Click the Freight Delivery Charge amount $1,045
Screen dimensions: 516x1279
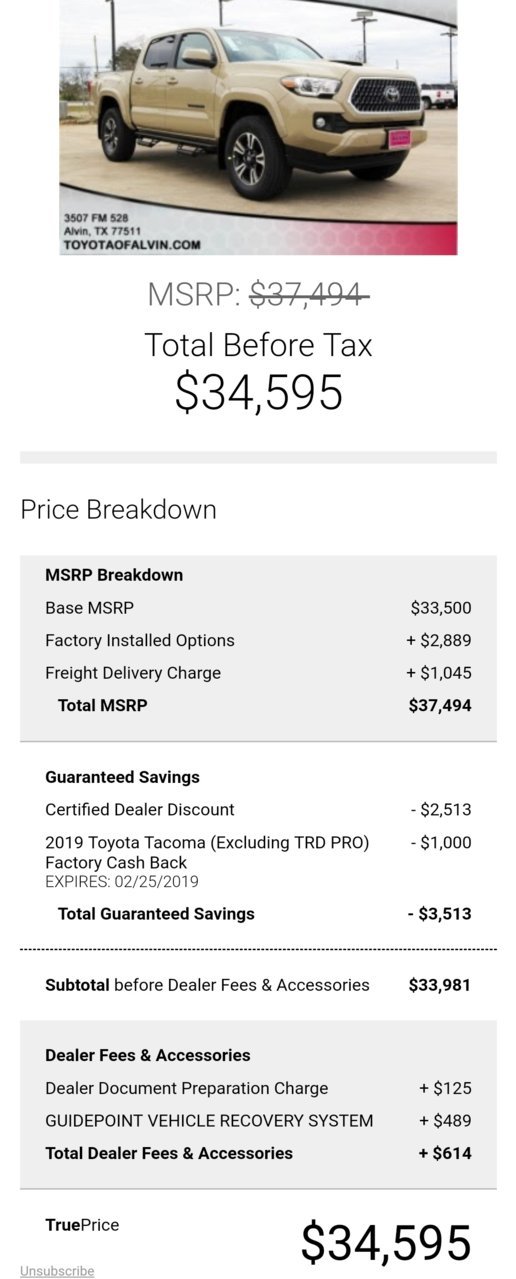[439, 673]
